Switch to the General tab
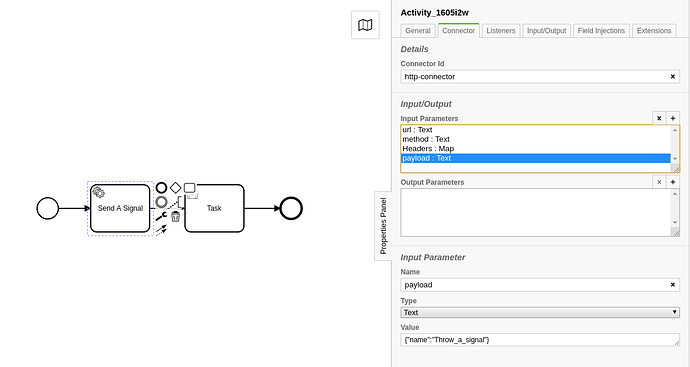The image size is (690, 367). click(418, 31)
